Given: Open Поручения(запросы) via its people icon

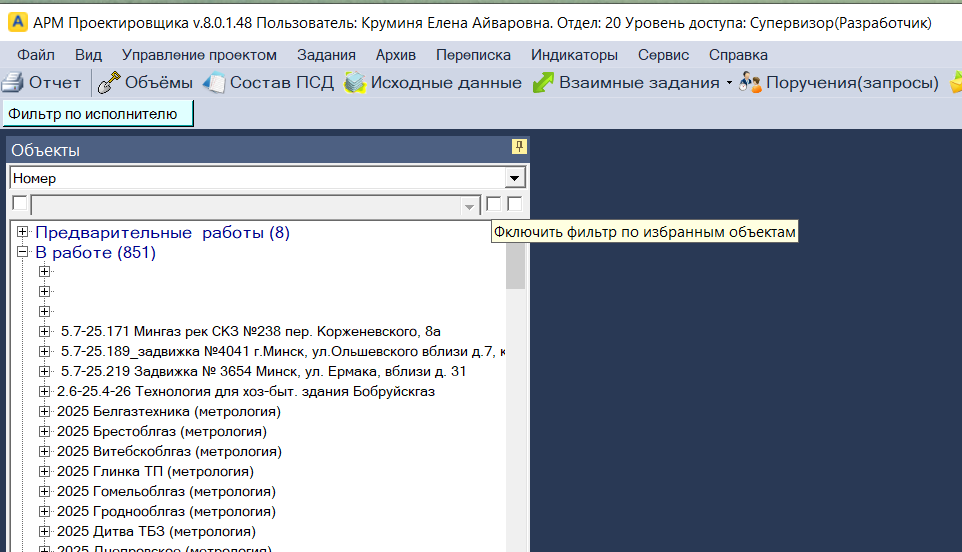Looking at the screenshot, I should click(x=750, y=83).
